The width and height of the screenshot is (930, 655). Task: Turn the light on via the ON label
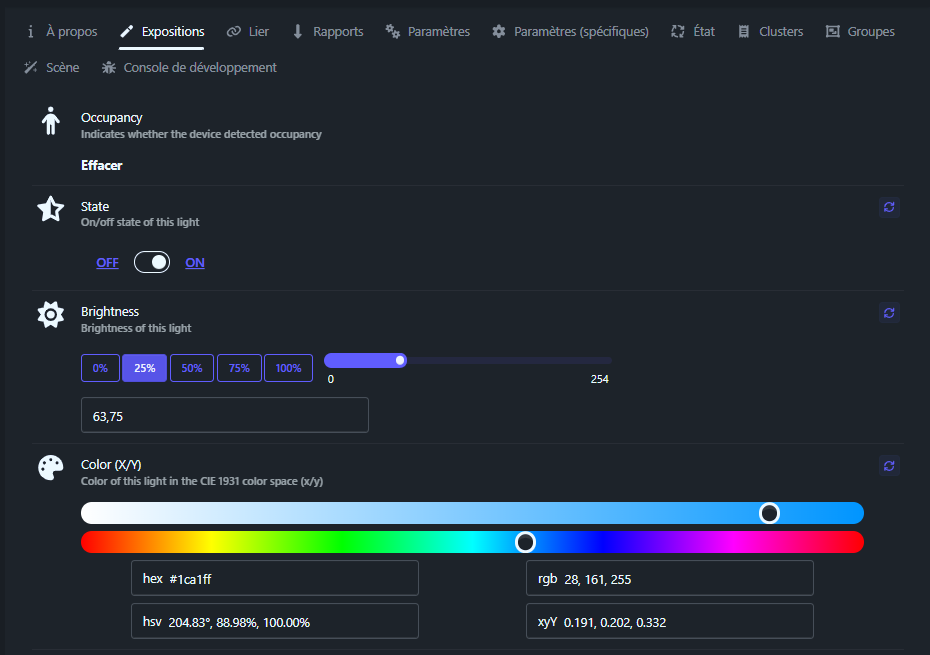[x=194, y=262]
